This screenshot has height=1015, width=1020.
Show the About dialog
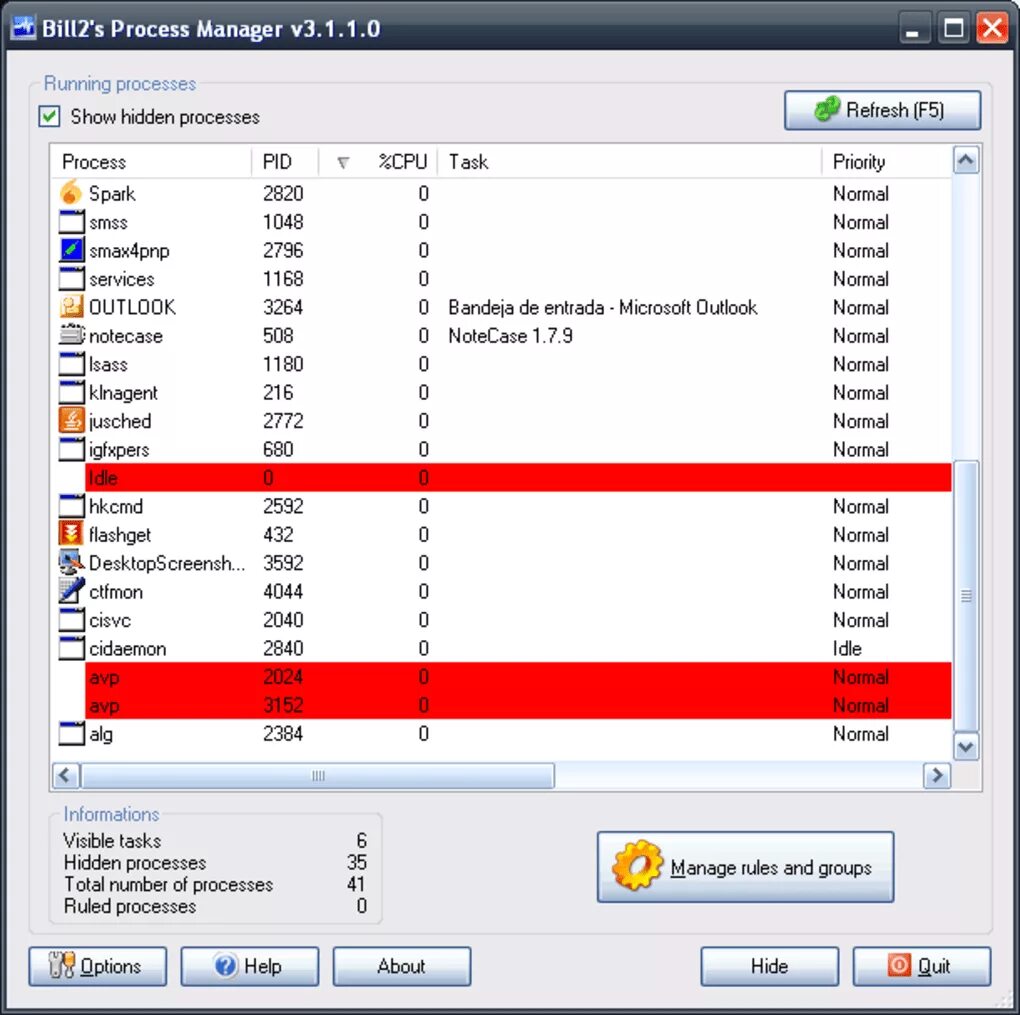402,966
